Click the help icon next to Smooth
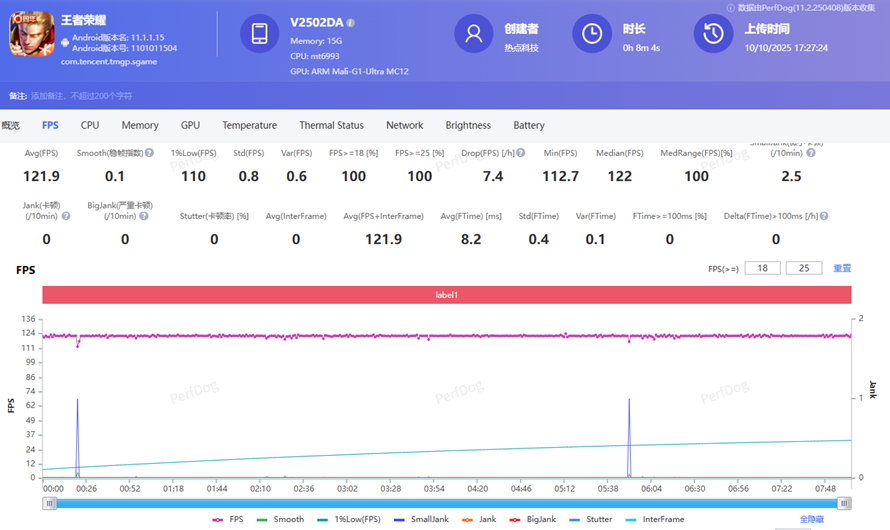 tap(149, 153)
